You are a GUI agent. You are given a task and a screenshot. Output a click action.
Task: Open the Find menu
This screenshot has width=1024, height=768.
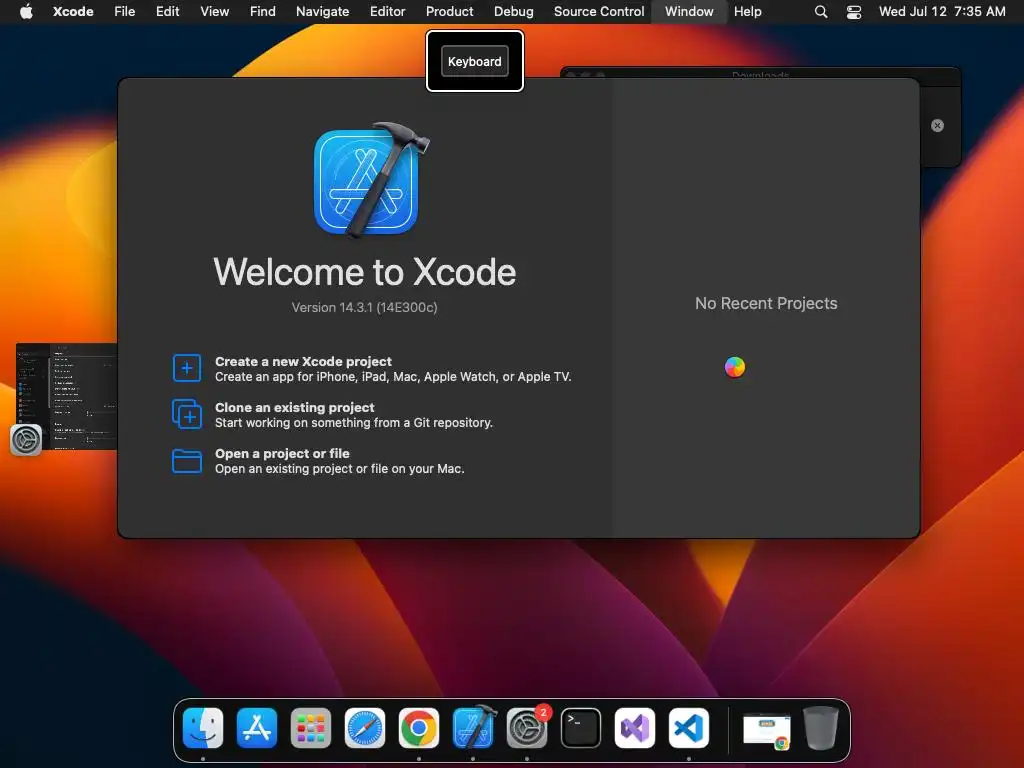point(263,12)
